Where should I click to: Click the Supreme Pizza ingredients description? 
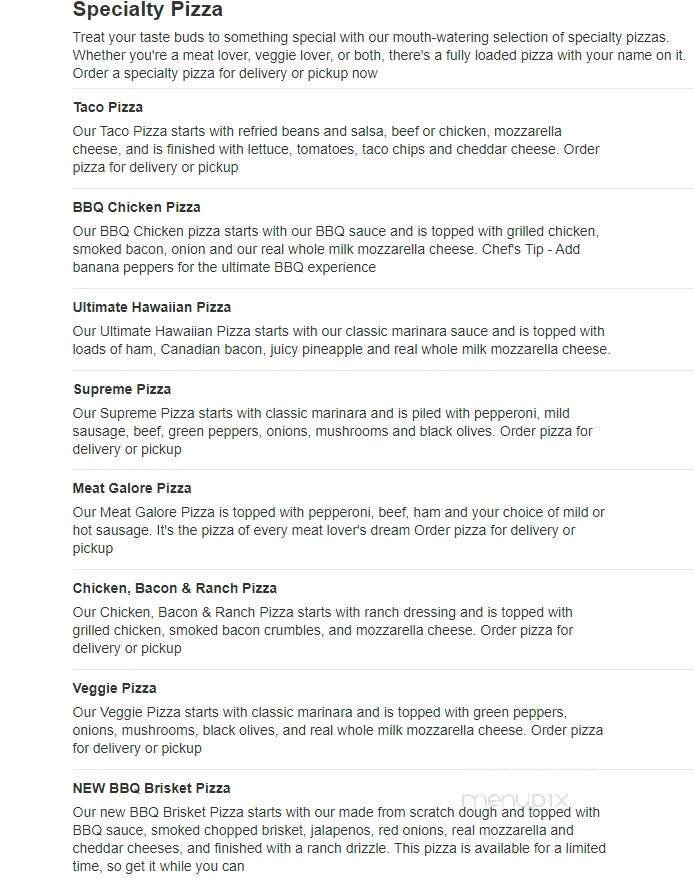[x=332, y=431]
